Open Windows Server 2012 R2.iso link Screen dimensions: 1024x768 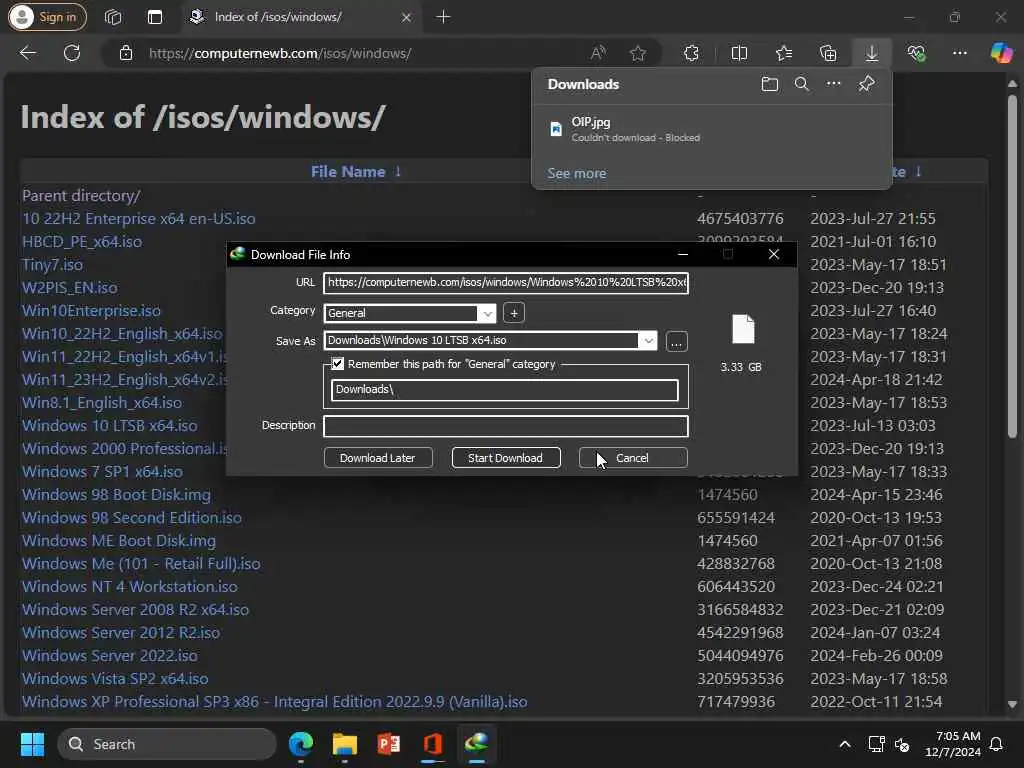[121, 632]
